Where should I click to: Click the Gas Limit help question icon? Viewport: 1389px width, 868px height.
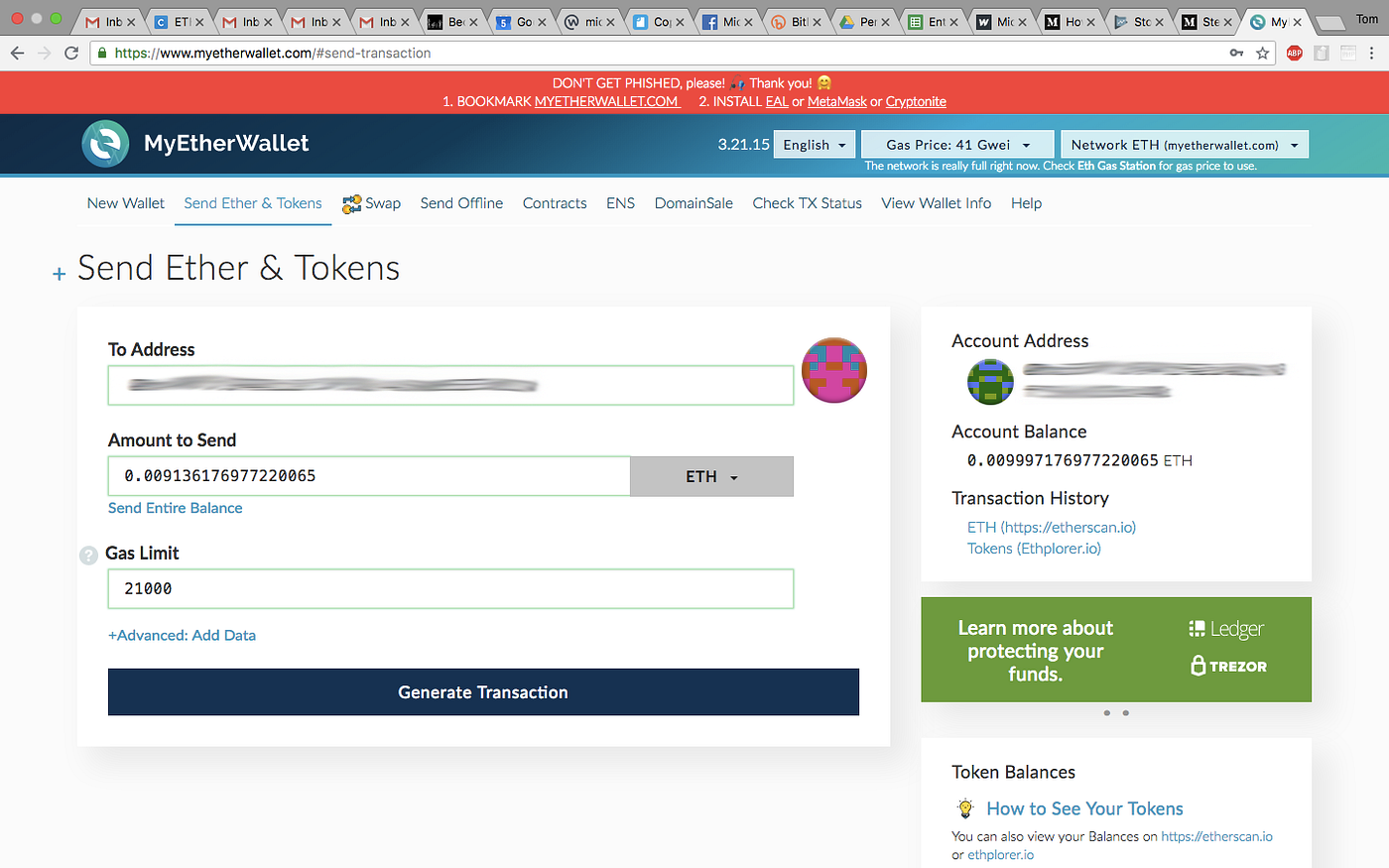88,556
